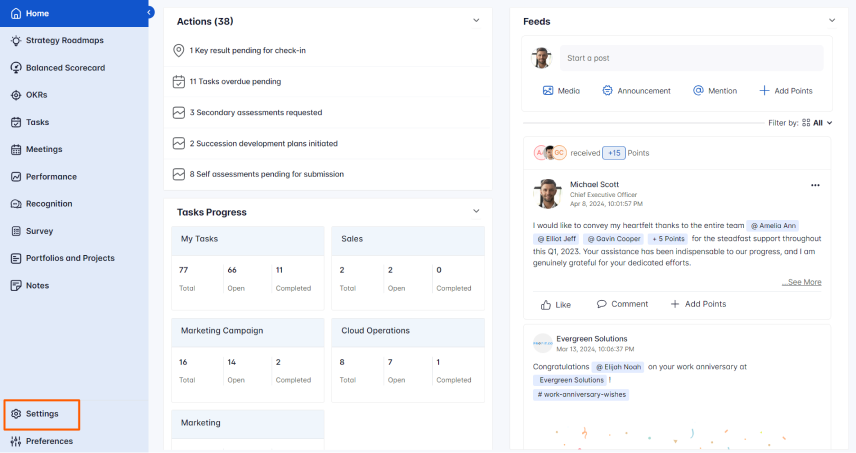Click icon beside Self assessments pending
856x453 pixels.
coord(179,174)
